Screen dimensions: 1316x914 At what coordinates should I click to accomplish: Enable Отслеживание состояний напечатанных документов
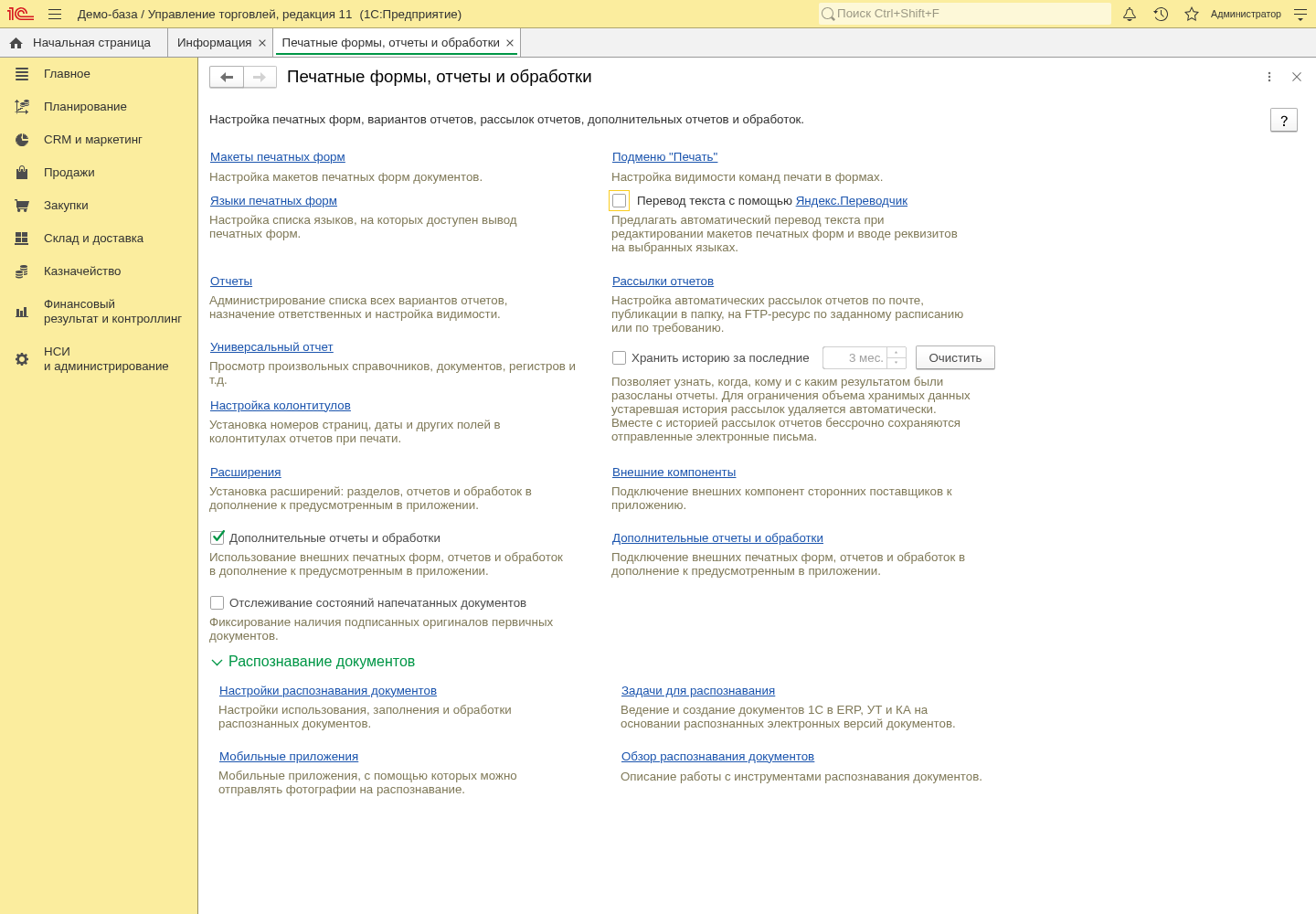point(218,603)
